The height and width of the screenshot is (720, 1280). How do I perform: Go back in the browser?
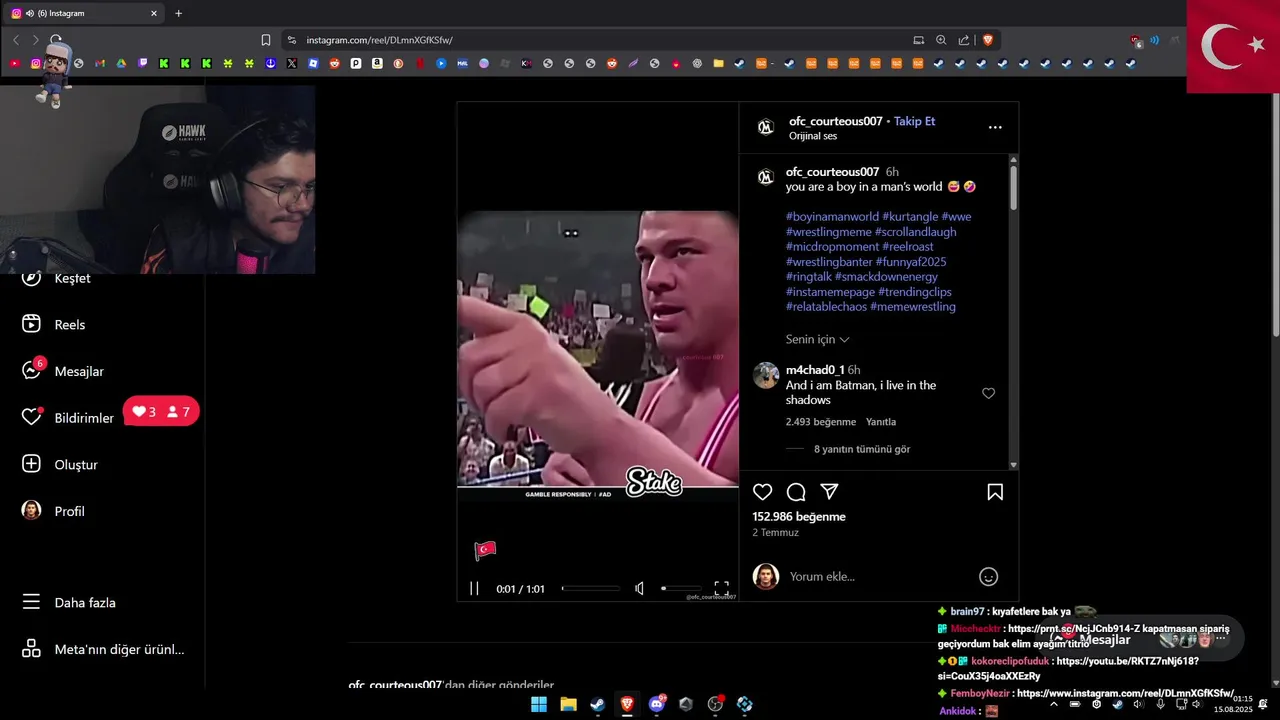click(x=16, y=40)
